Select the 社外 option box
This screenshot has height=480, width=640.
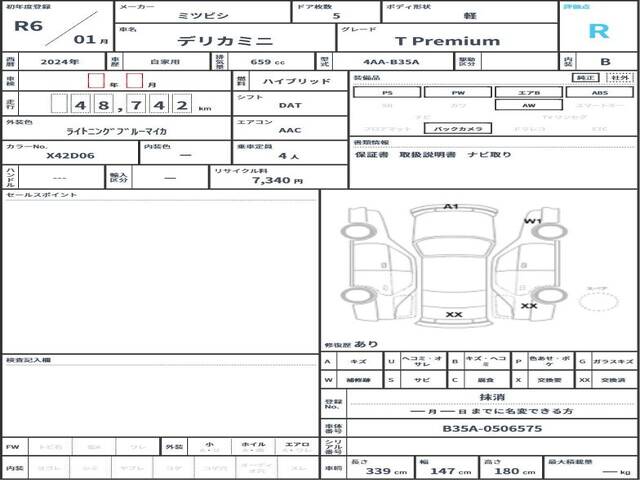[x=619, y=77]
